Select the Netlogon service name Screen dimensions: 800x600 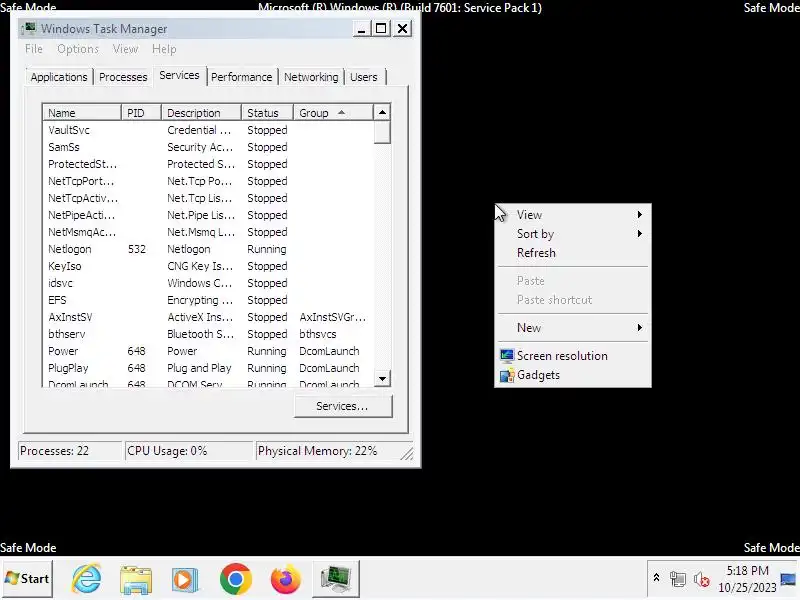coord(69,249)
